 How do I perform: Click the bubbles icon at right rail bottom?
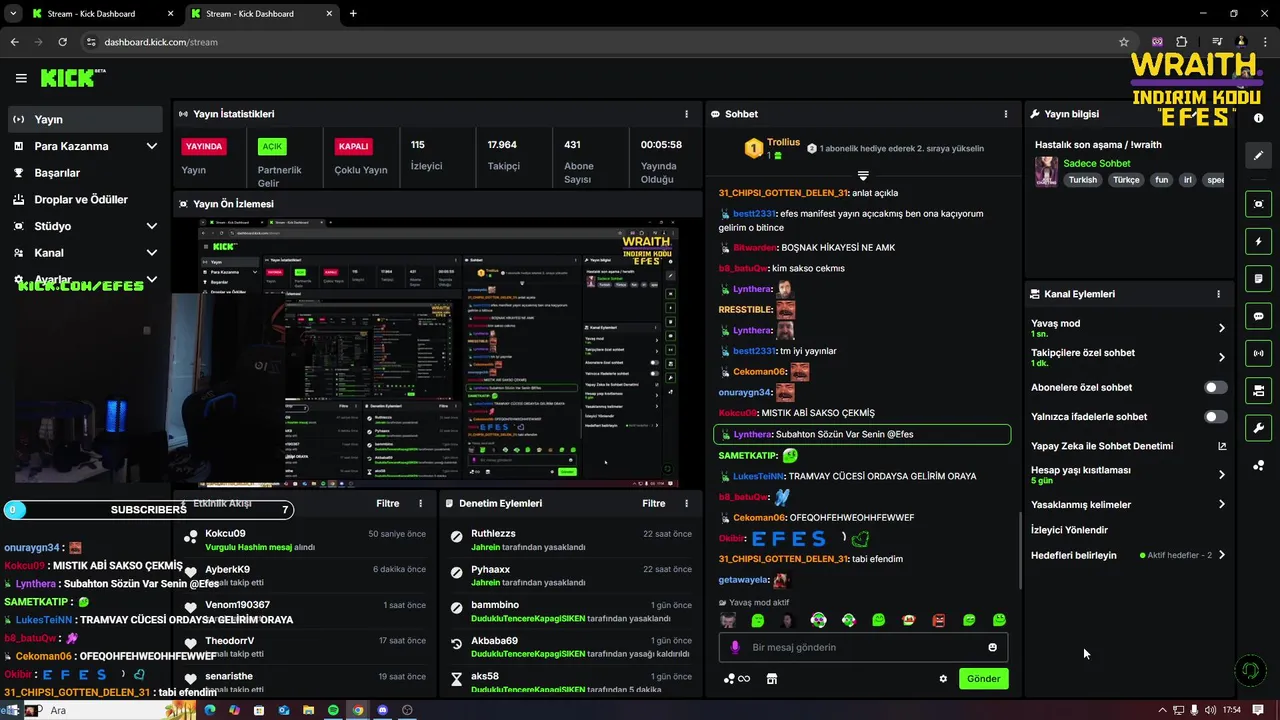[x=1258, y=466]
